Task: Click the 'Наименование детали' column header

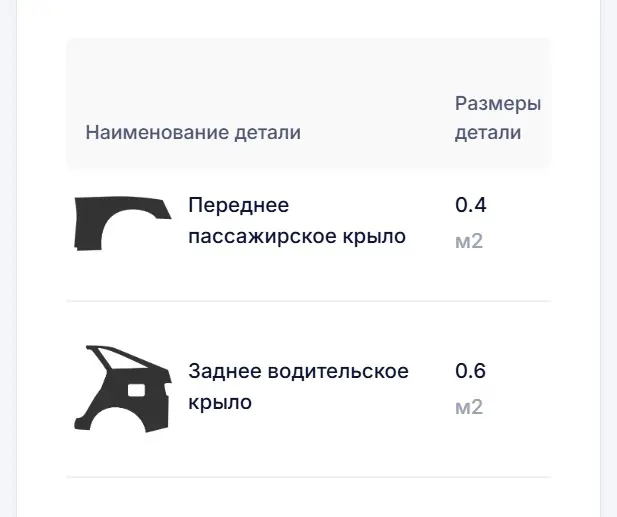Action: tap(193, 132)
